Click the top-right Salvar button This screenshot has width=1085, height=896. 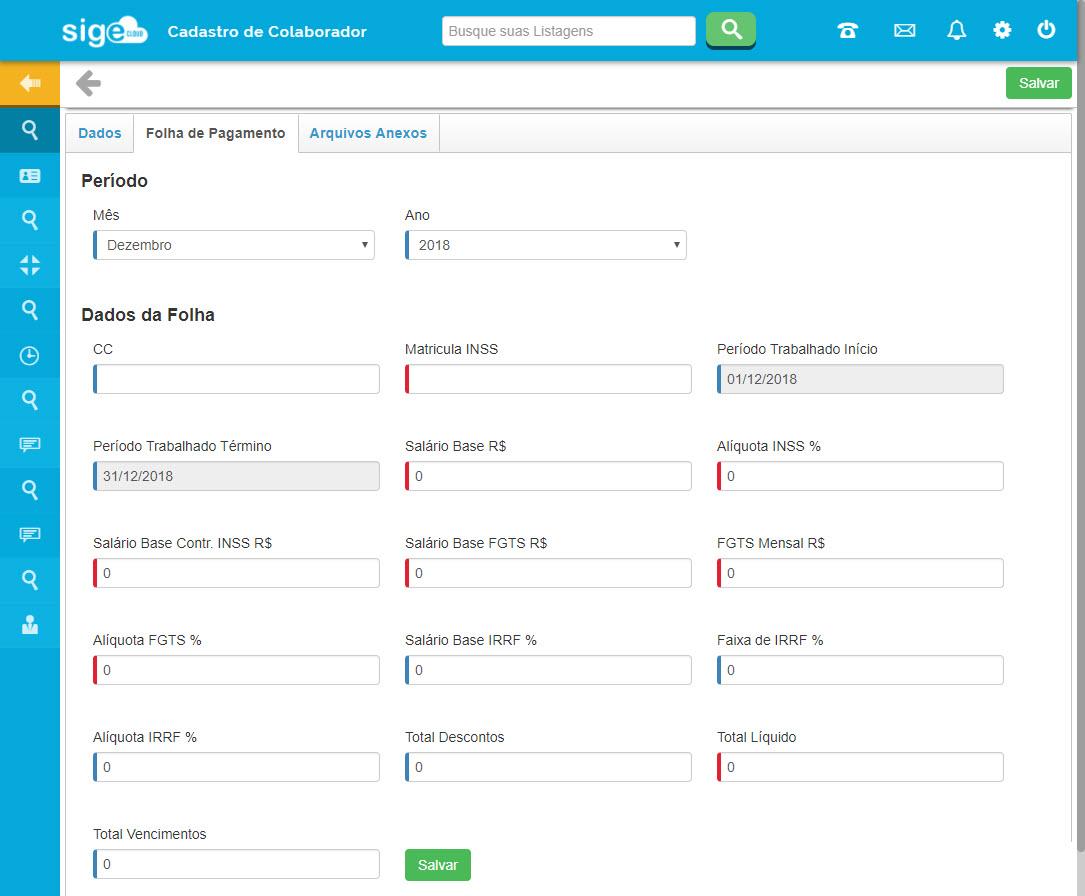[x=1038, y=83]
